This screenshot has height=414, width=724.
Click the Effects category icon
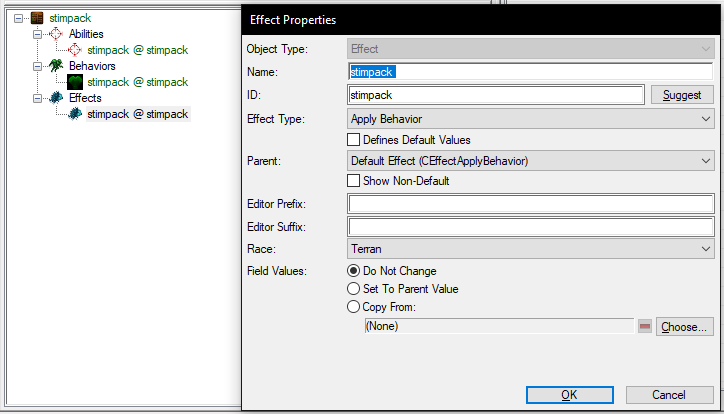(56, 98)
